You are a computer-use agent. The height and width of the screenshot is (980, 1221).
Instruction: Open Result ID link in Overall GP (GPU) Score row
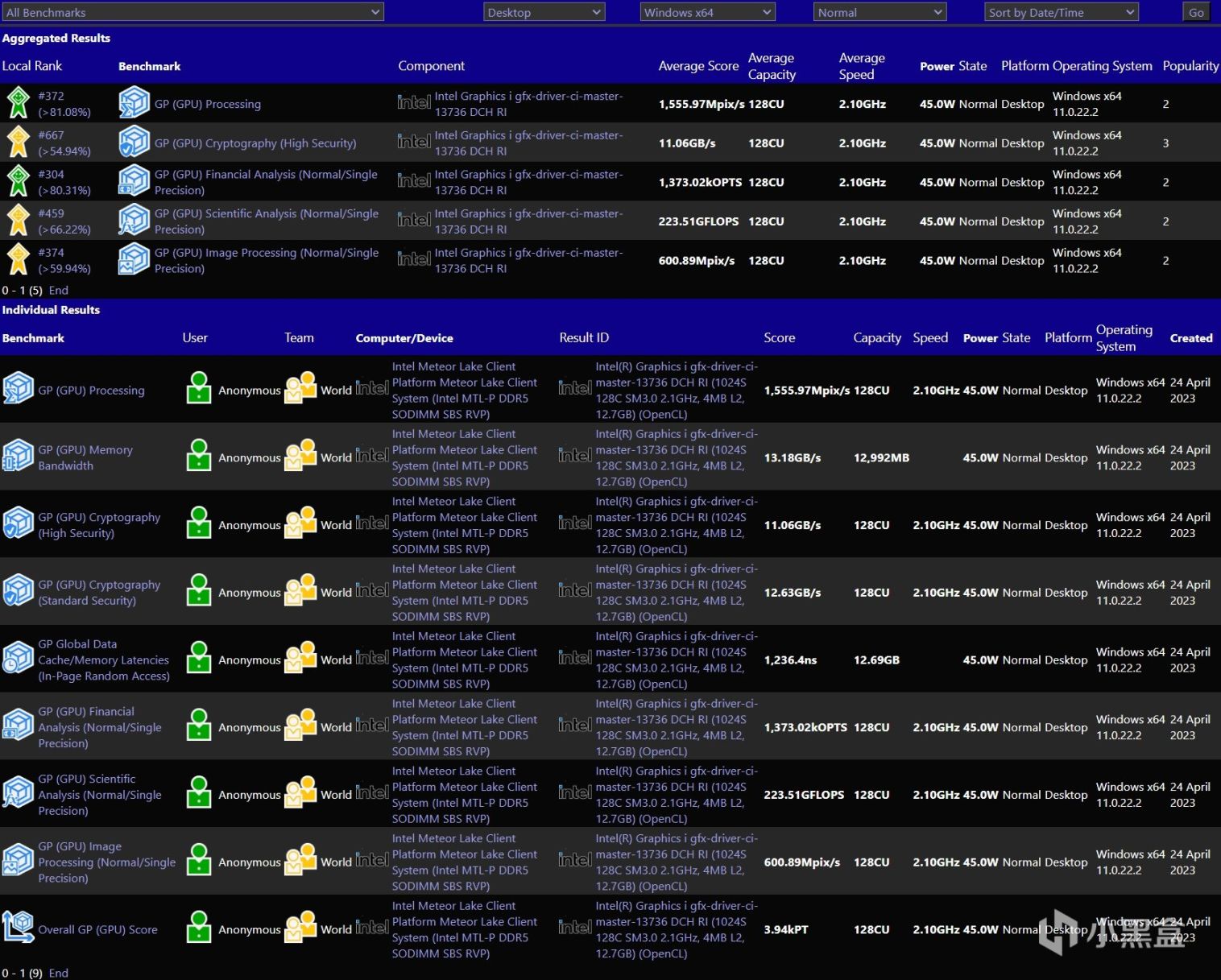[x=677, y=929]
